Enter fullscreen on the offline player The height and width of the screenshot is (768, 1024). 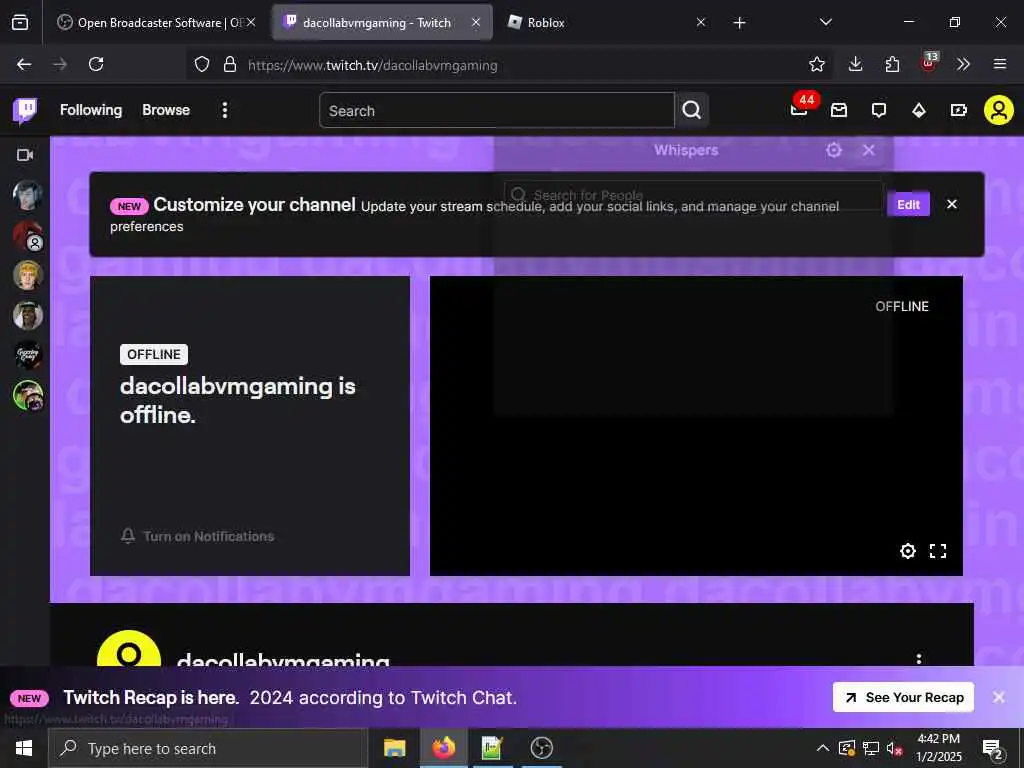(x=938, y=551)
